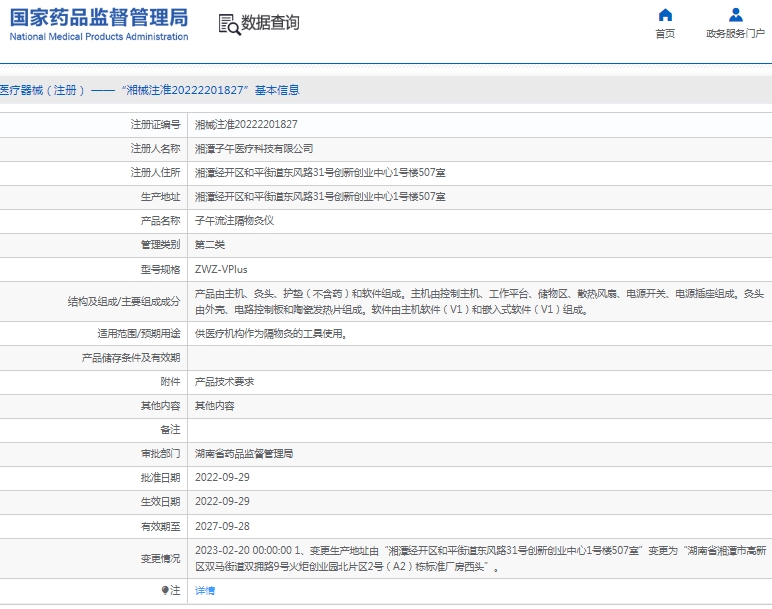
Task: Click the 产品名称 label
Action: click(x=161, y=221)
